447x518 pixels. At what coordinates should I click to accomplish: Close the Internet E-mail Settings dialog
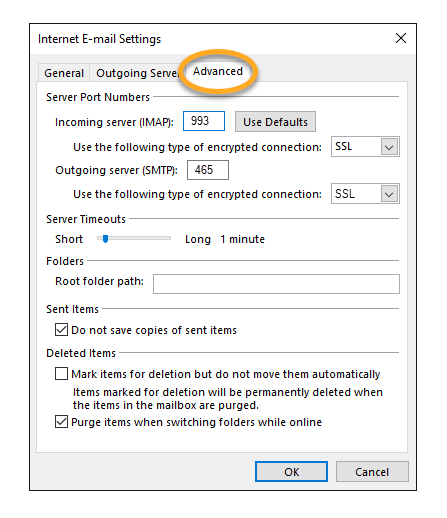[401, 38]
